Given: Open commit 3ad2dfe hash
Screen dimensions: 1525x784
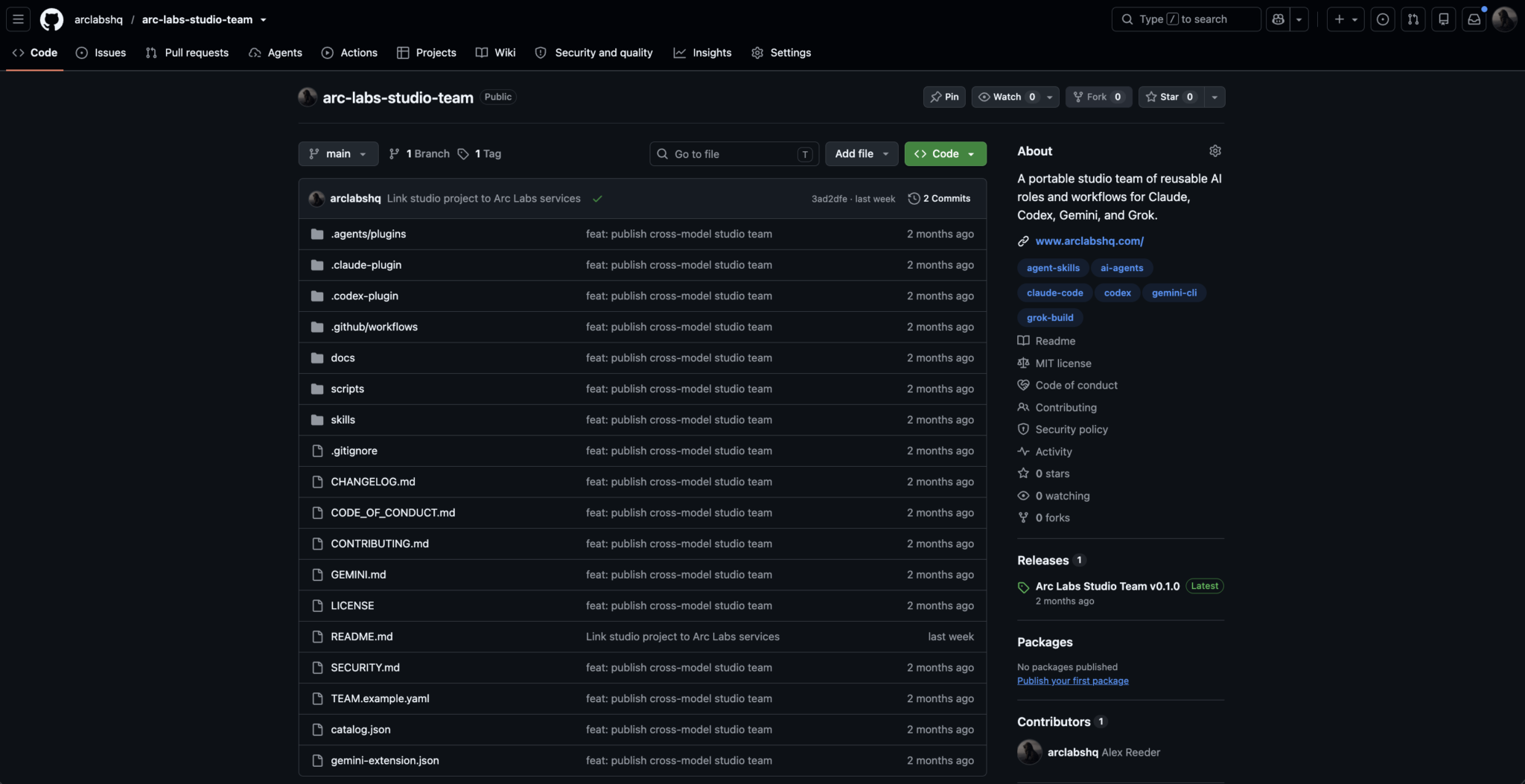Looking at the screenshot, I should pyautogui.click(x=829, y=199).
